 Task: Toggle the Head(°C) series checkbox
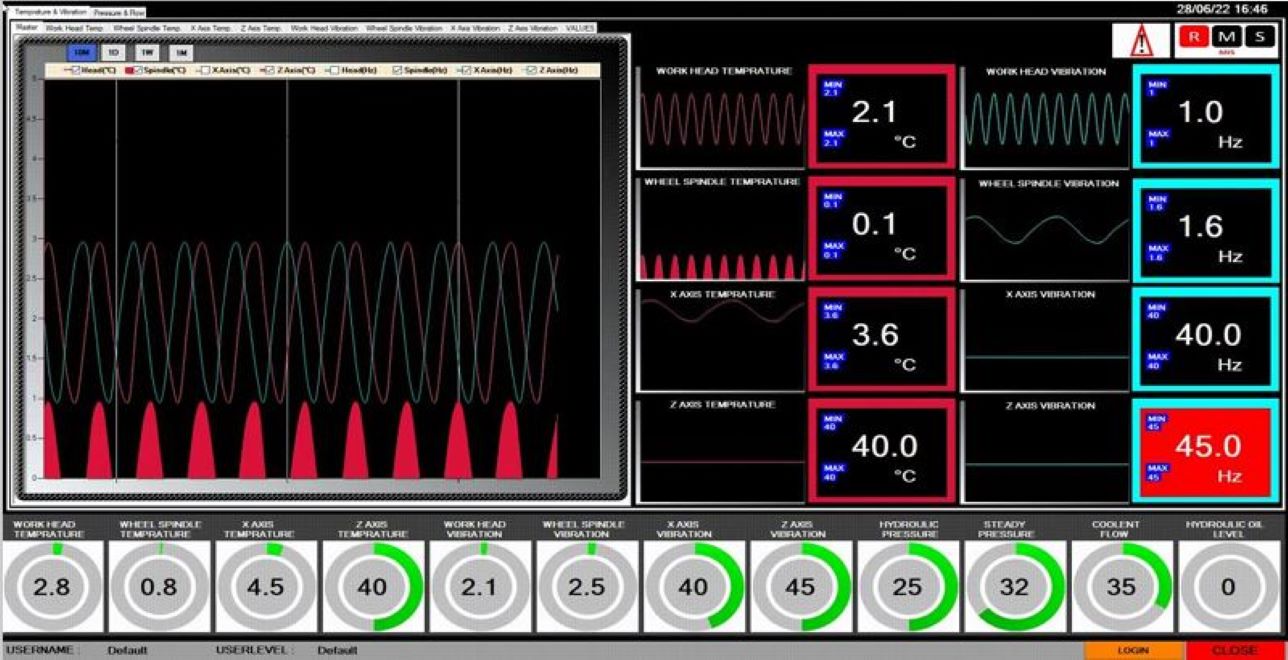point(76,71)
